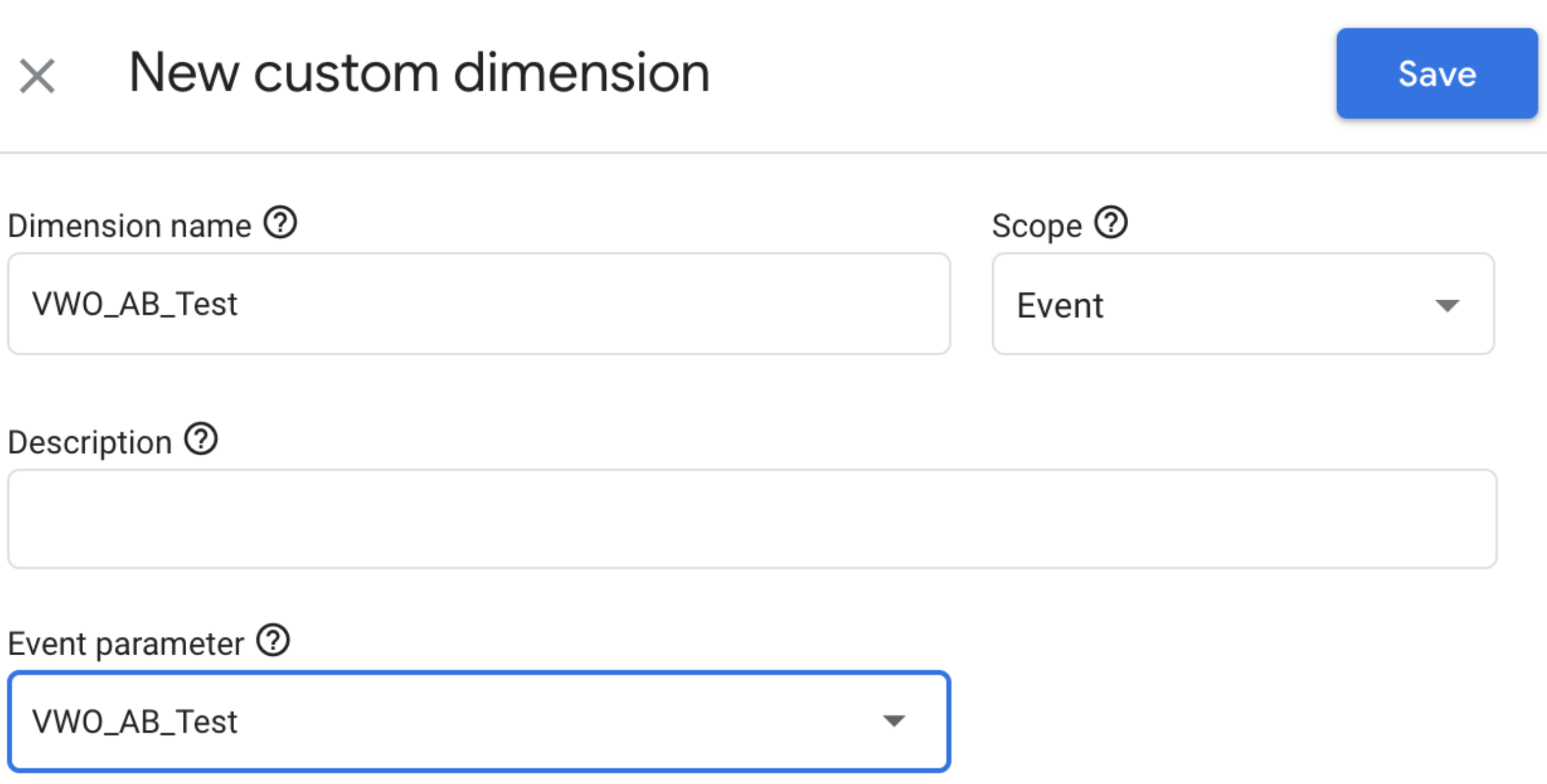This screenshot has width=1547, height=784.
Task: Click VWO_AB_Test text in Dimension name
Action: [135, 304]
